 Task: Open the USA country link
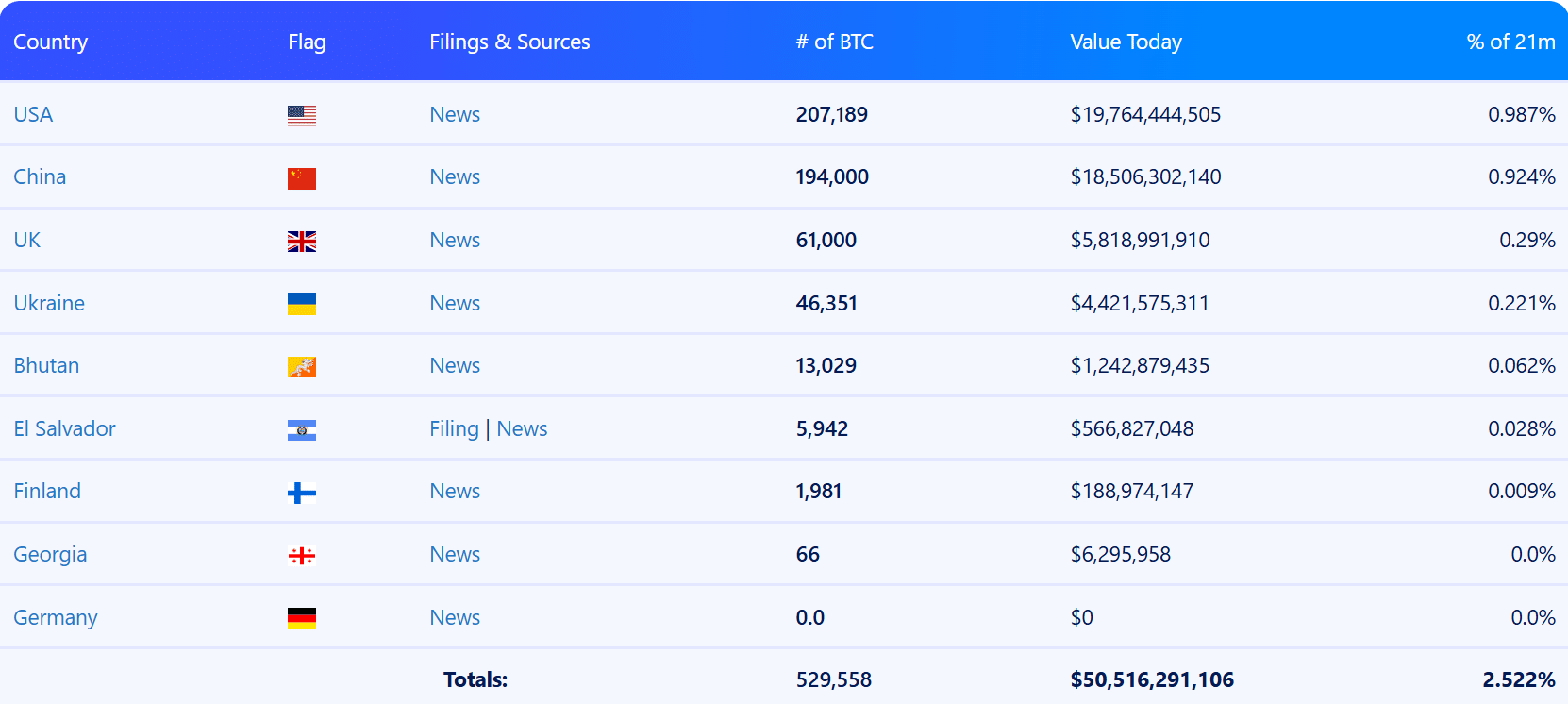point(33,114)
